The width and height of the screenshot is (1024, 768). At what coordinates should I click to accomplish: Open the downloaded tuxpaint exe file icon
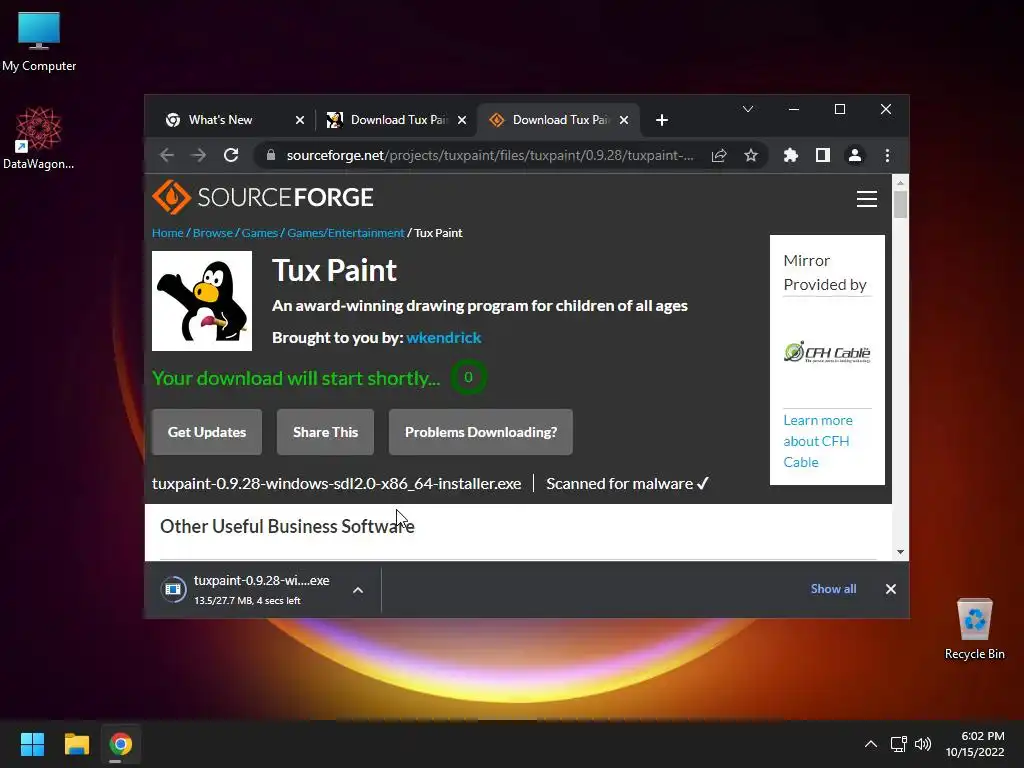tap(174, 589)
